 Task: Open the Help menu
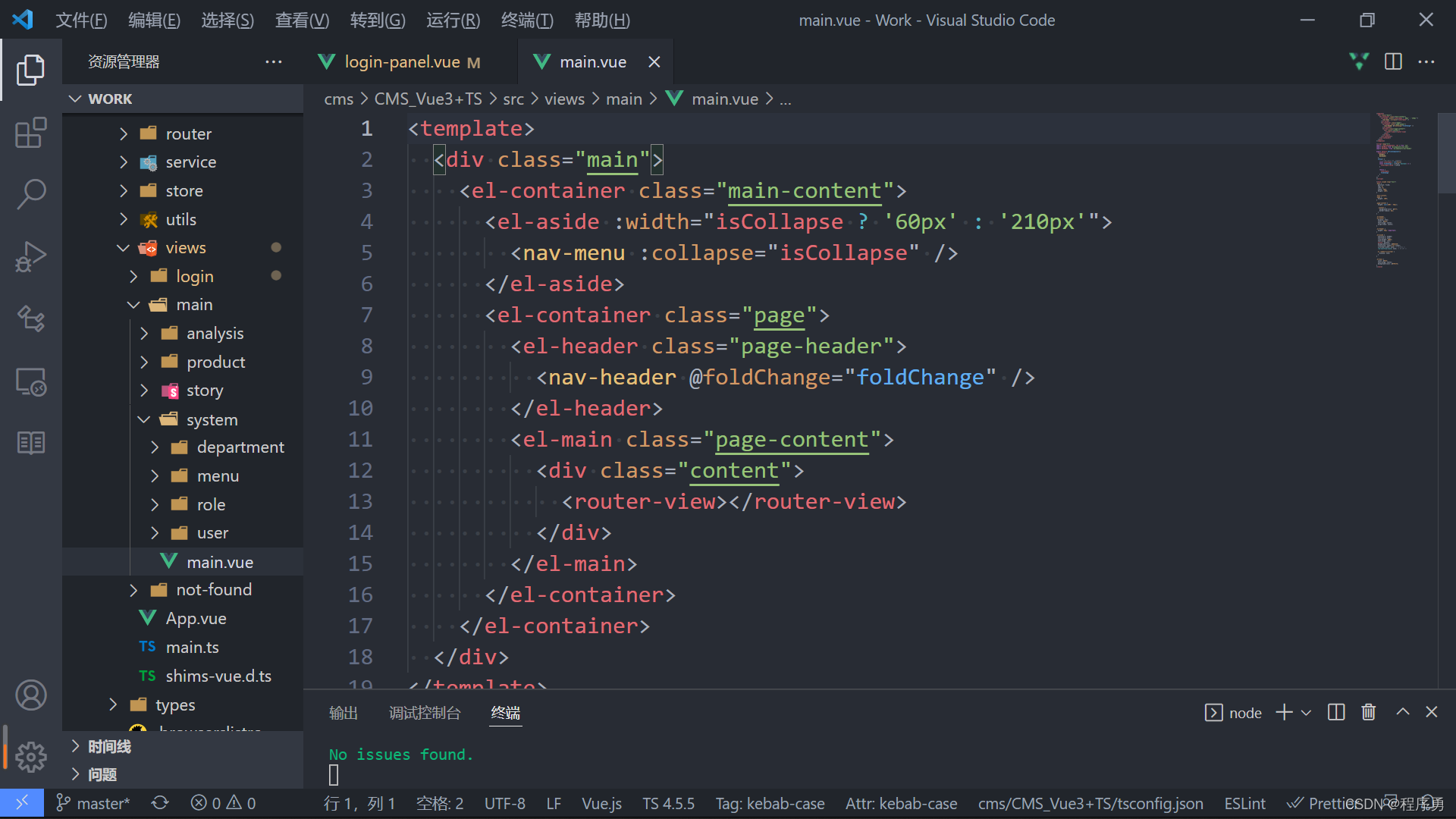pos(602,20)
